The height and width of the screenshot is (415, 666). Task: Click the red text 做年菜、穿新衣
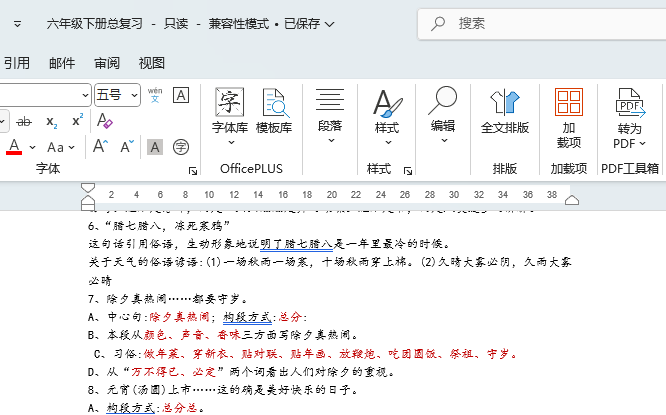tap(186, 354)
